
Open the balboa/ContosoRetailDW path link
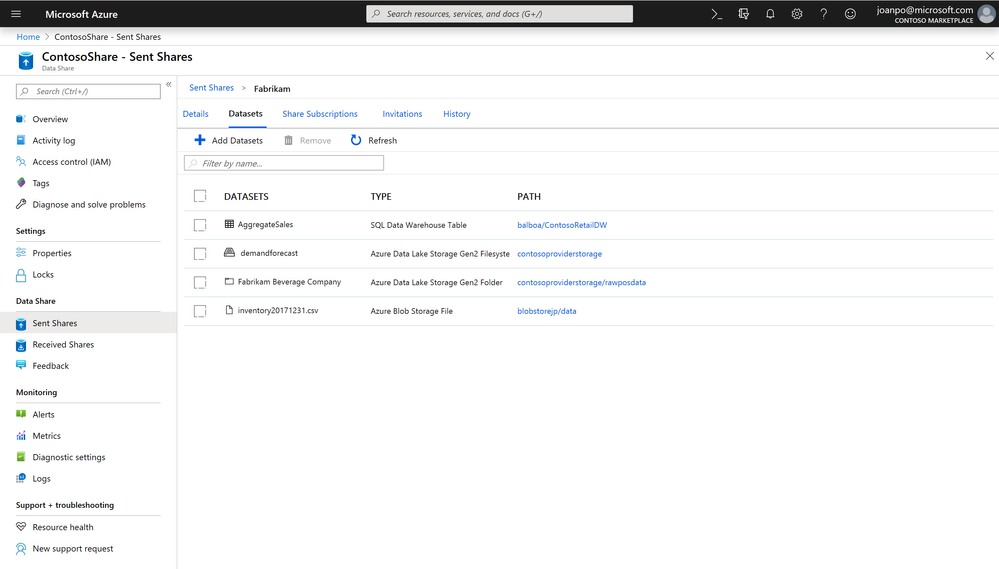point(562,225)
